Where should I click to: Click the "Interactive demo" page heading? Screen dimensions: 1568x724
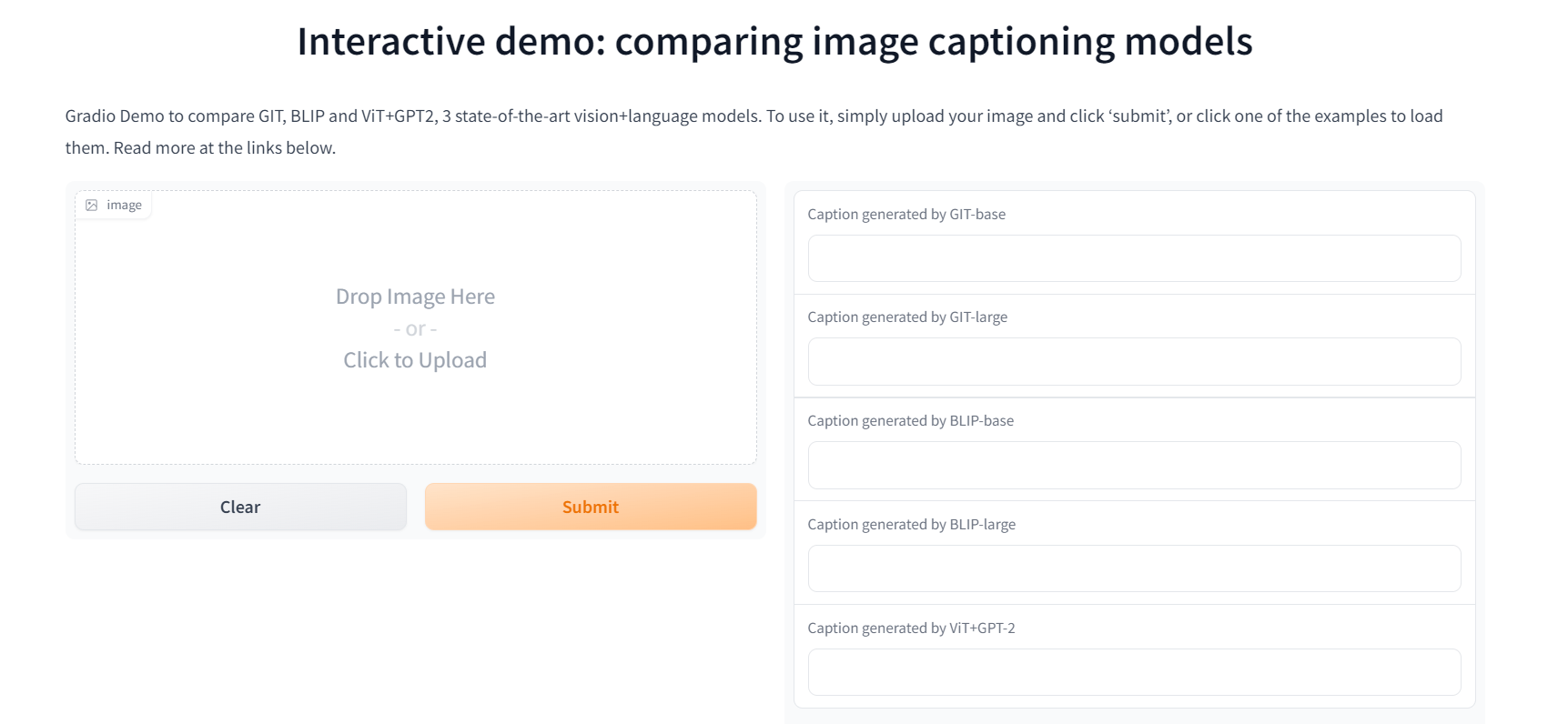(x=774, y=42)
